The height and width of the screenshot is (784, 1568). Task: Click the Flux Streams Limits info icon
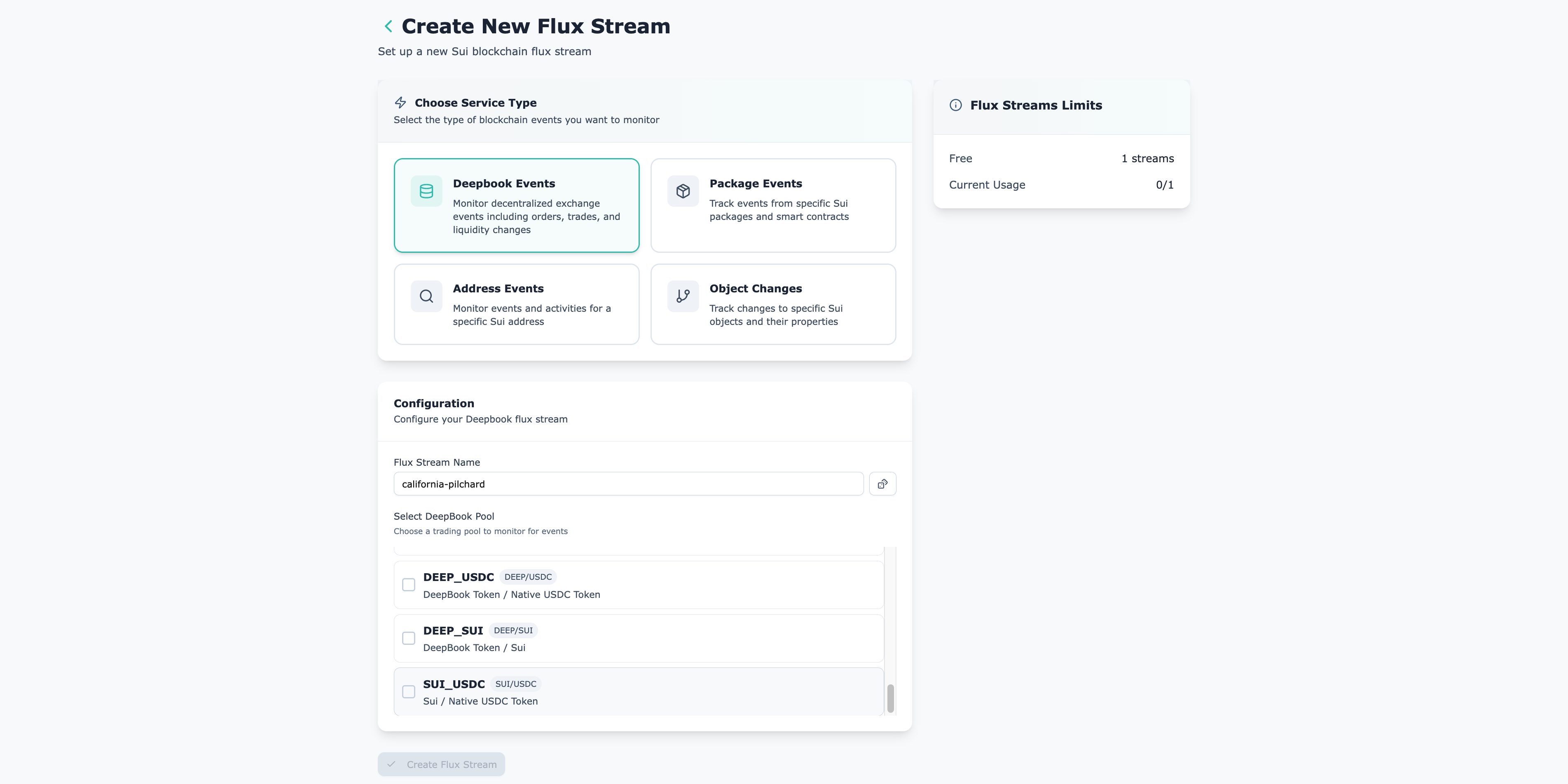[x=956, y=105]
